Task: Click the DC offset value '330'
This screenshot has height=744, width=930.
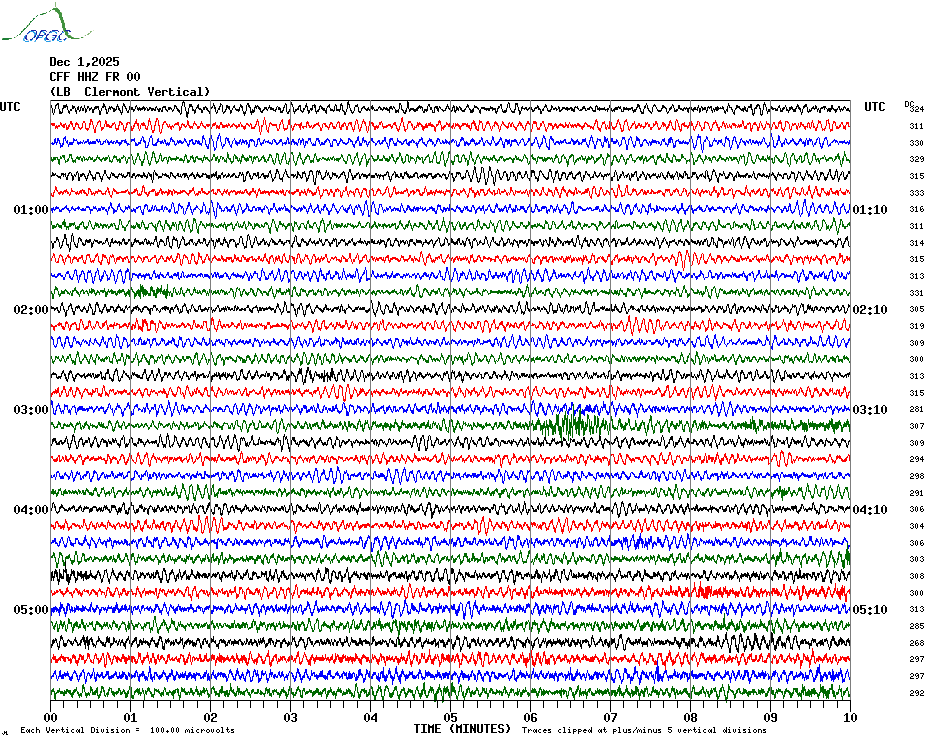Action: [x=917, y=143]
